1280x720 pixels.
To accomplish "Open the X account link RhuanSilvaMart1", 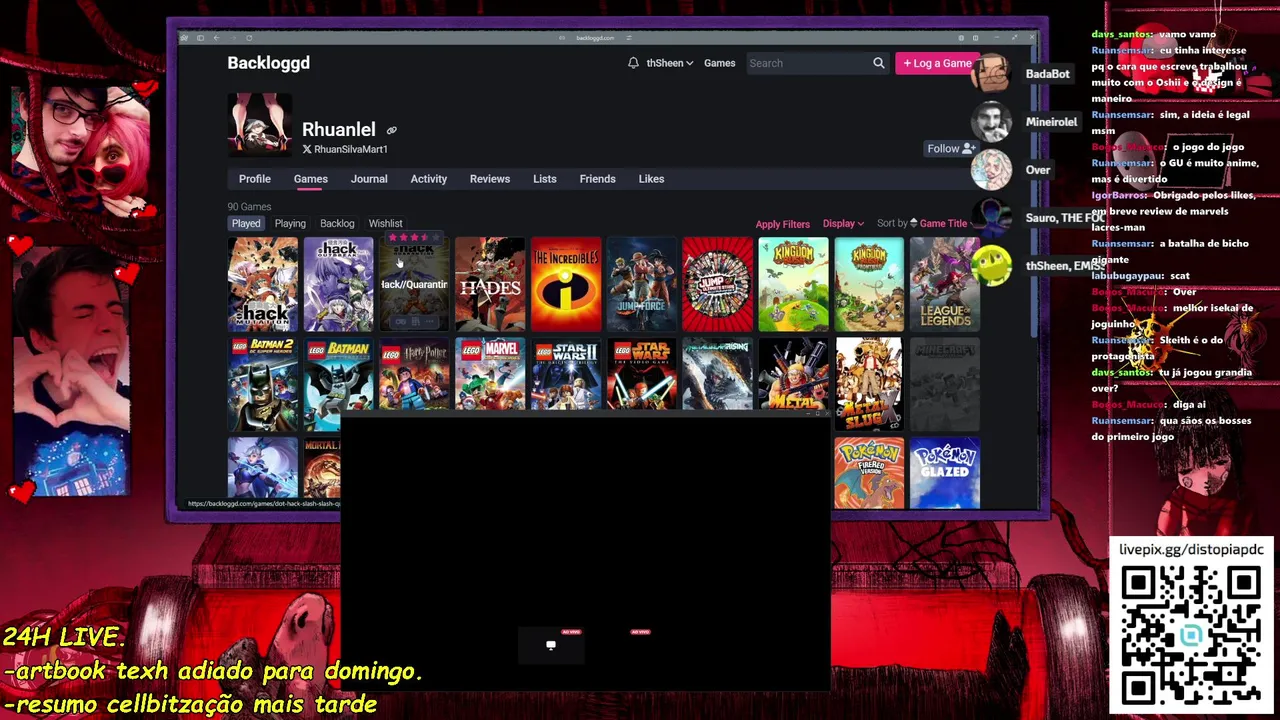I will [345, 149].
